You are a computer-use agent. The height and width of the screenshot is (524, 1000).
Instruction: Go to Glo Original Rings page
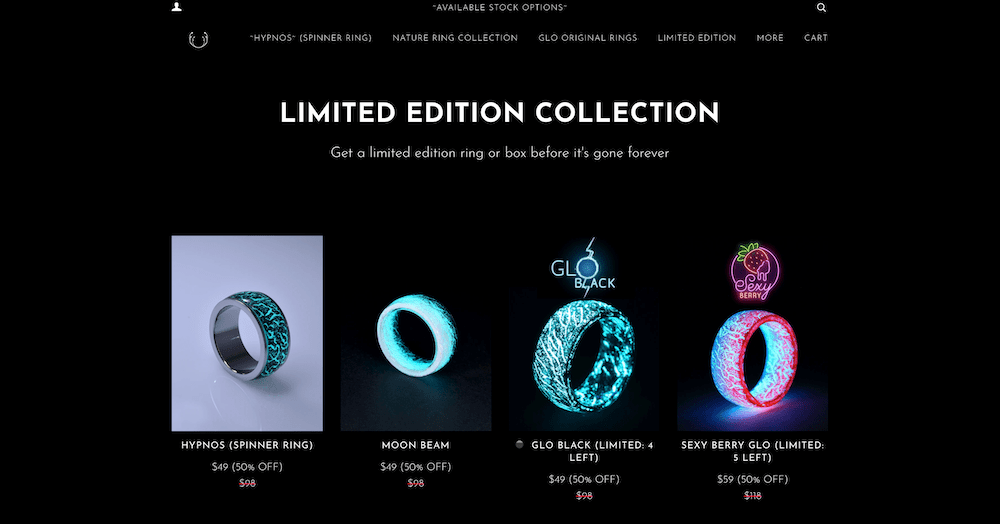(x=587, y=38)
